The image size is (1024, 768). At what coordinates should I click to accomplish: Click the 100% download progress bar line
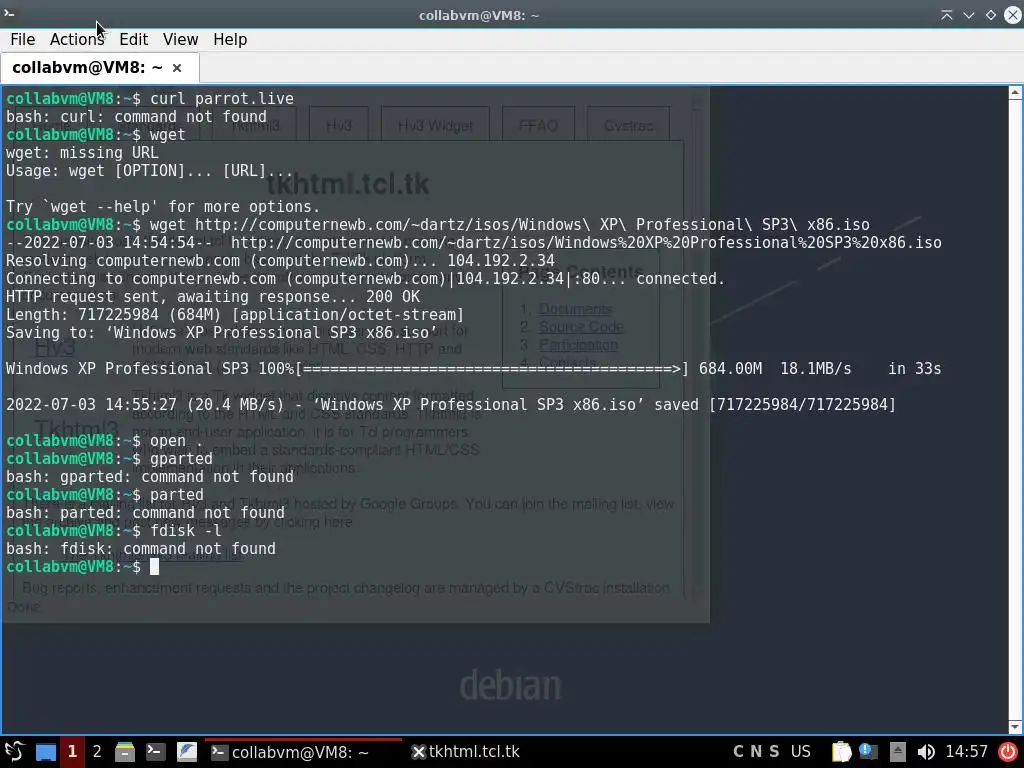click(473, 369)
